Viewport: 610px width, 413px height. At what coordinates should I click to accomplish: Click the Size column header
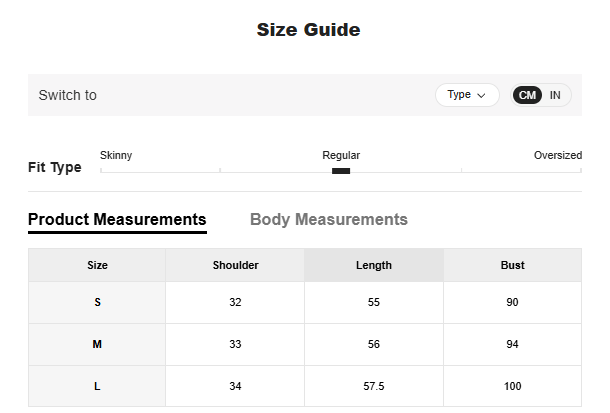(x=97, y=265)
